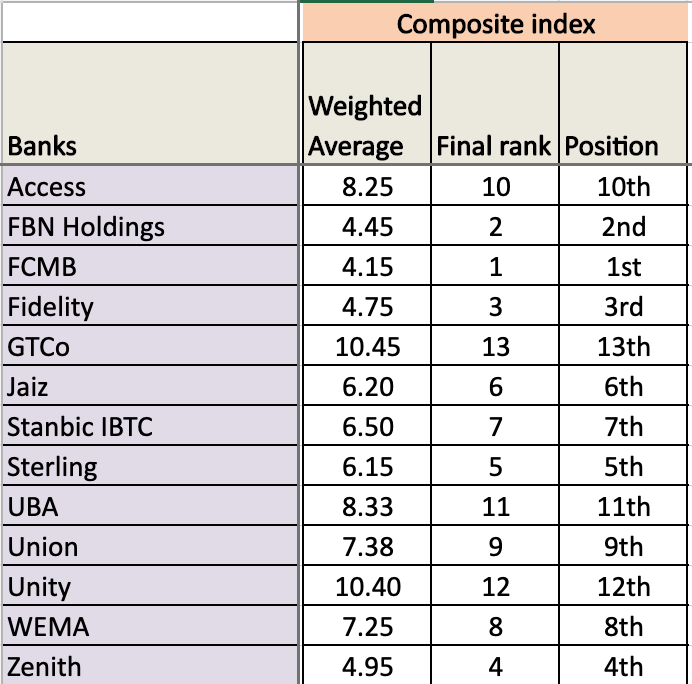This screenshot has width=692, height=684.
Task: Select Fidelity's position cell showing 3rd
Action: point(623,307)
